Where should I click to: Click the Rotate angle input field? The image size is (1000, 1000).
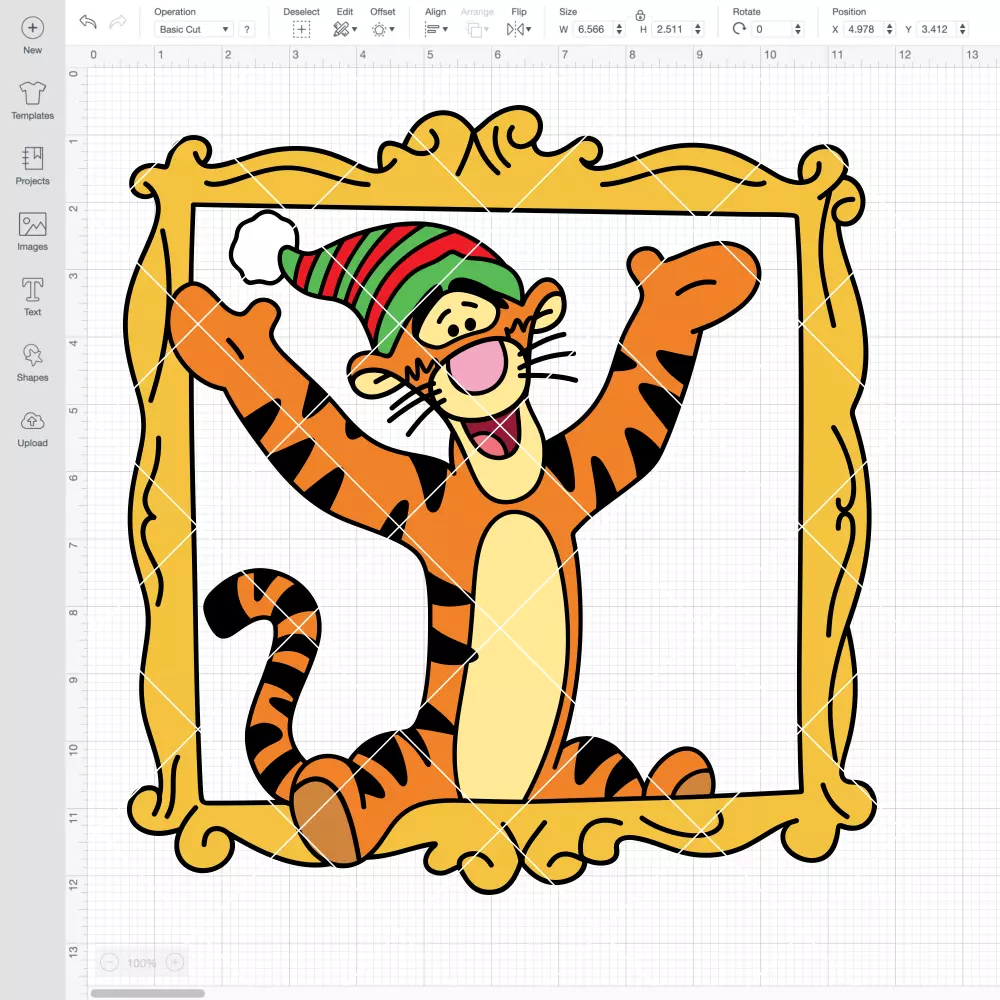pyautogui.click(x=772, y=29)
